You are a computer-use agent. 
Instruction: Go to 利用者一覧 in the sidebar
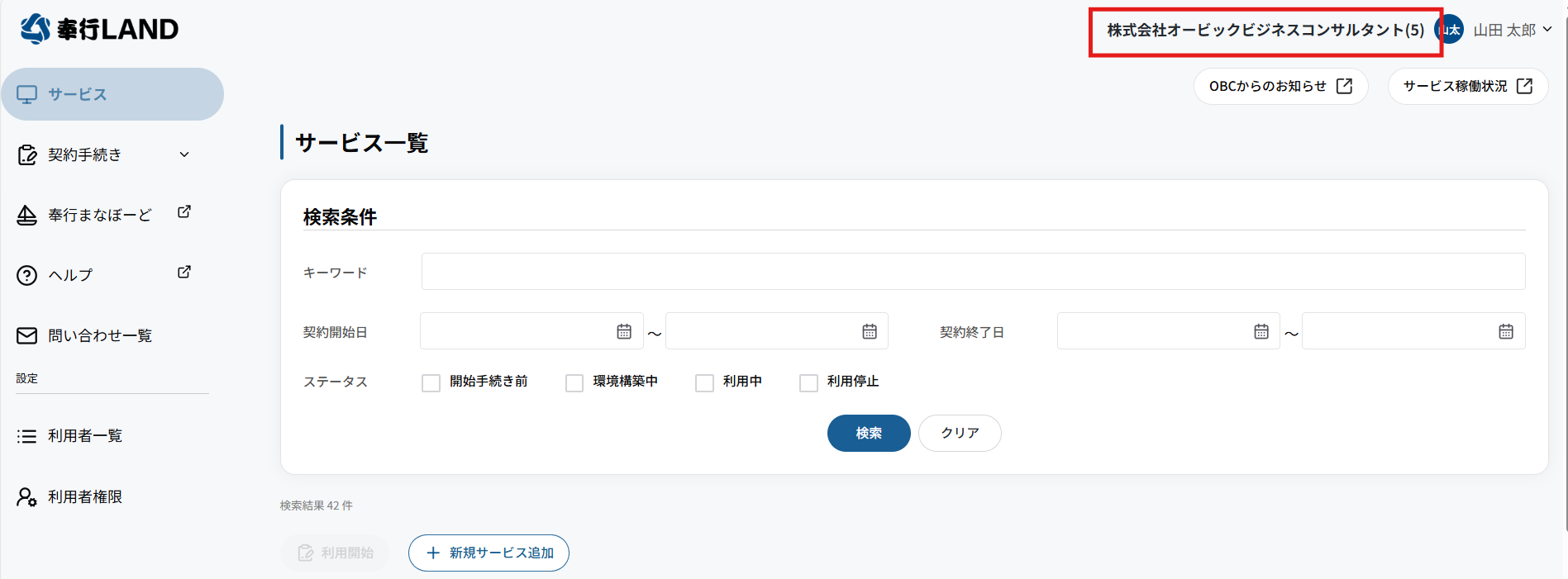(x=84, y=436)
